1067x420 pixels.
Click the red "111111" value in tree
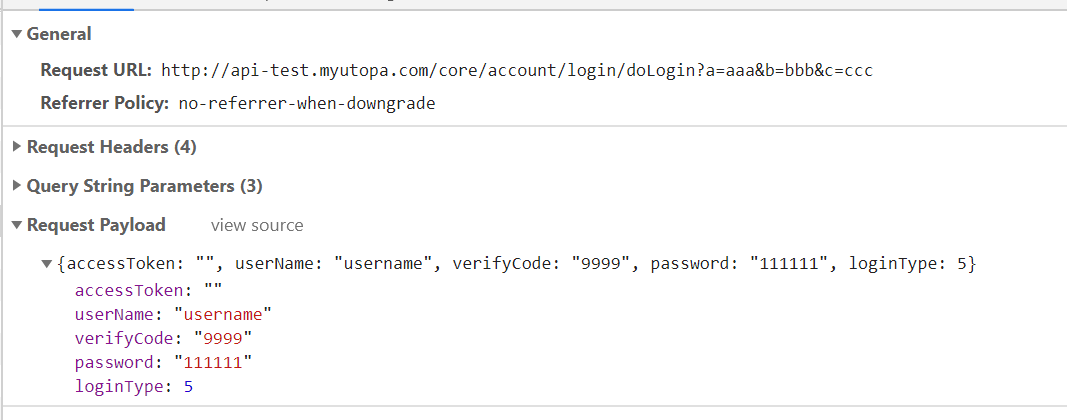(214, 362)
